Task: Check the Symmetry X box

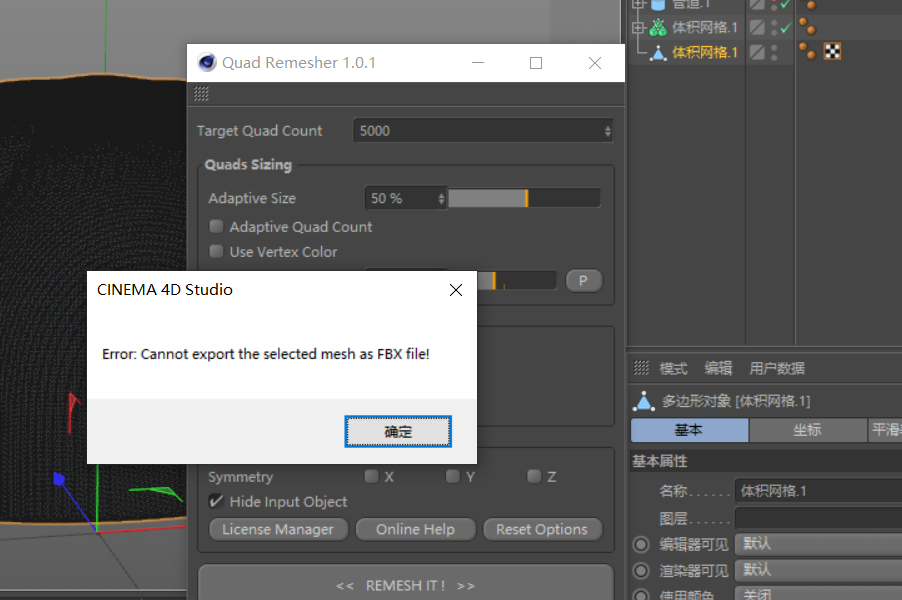Action: point(372,476)
